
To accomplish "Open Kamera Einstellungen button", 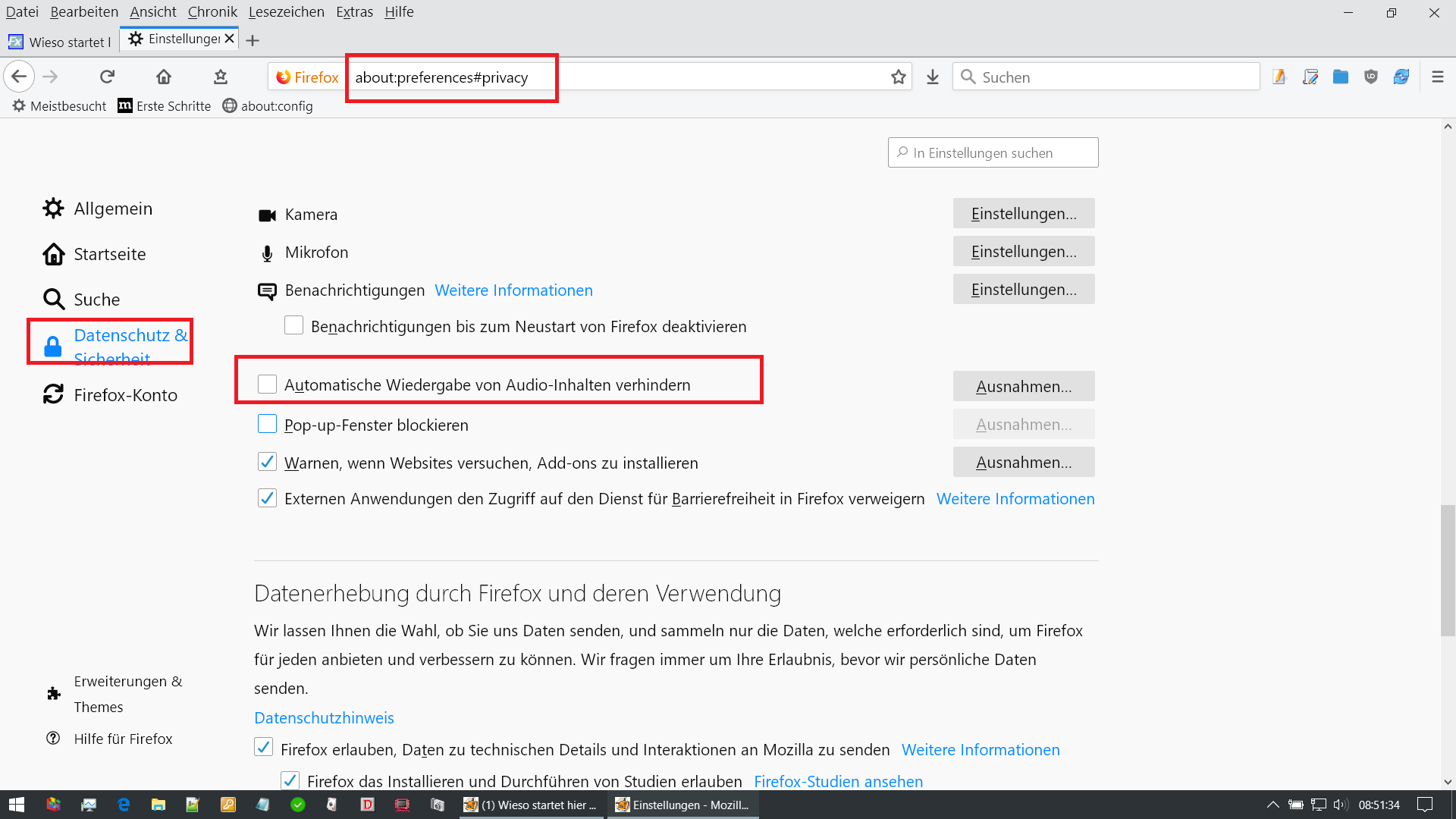I will coord(1023,213).
